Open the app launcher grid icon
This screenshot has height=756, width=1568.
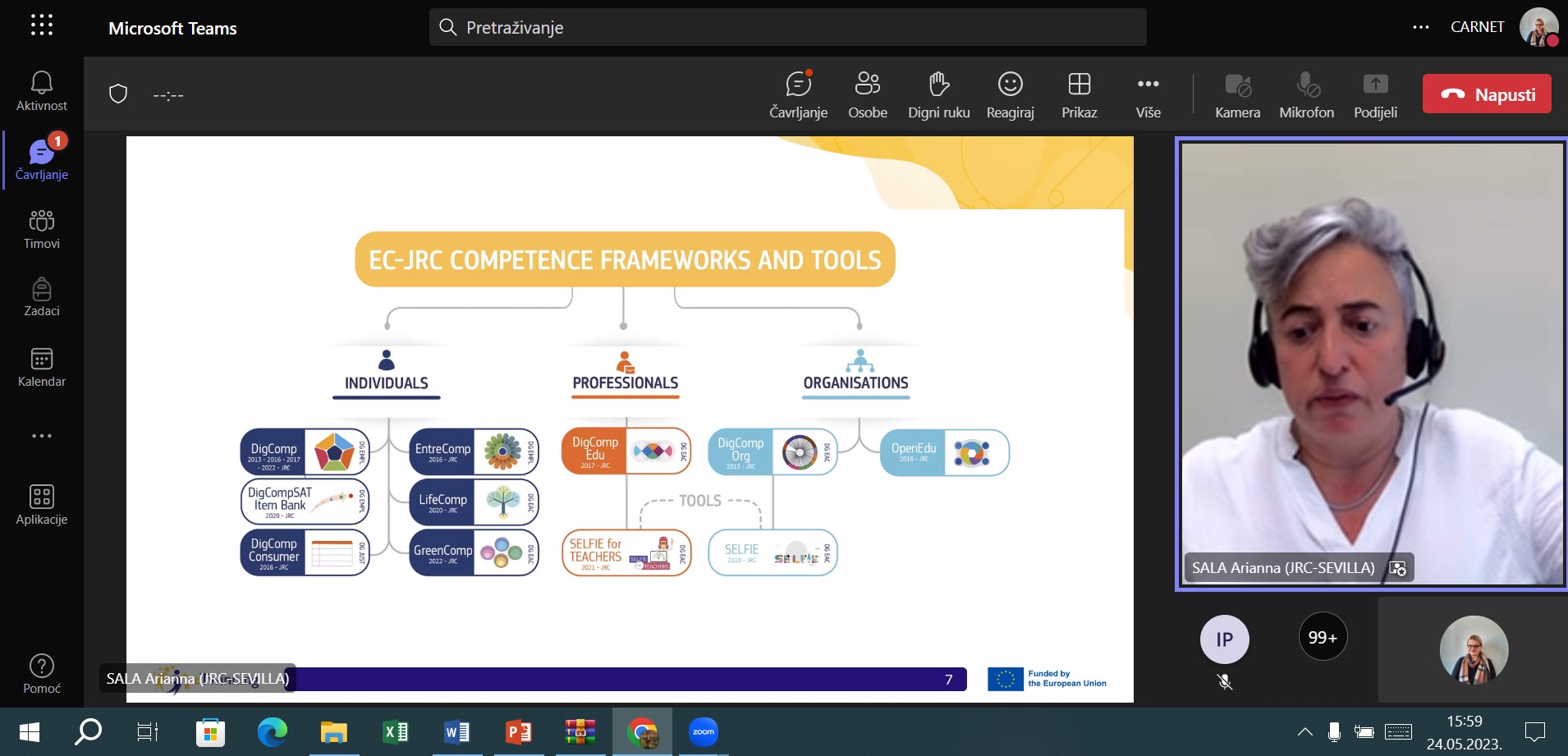42,25
